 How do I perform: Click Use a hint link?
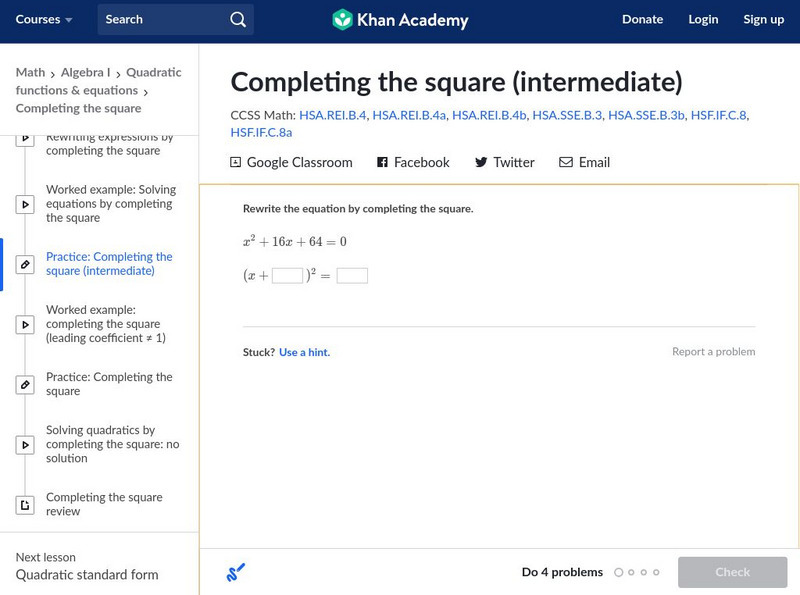click(x=305, y=352)
